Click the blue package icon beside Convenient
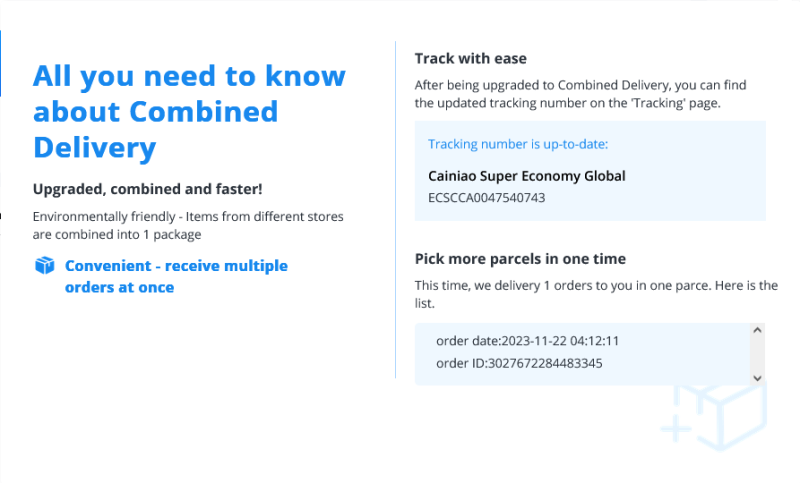This screenshot has width=800, height=483. coord(44,266)
